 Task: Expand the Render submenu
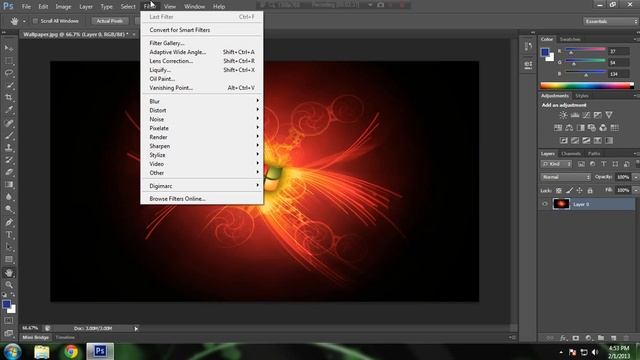(x=202, y=137)
